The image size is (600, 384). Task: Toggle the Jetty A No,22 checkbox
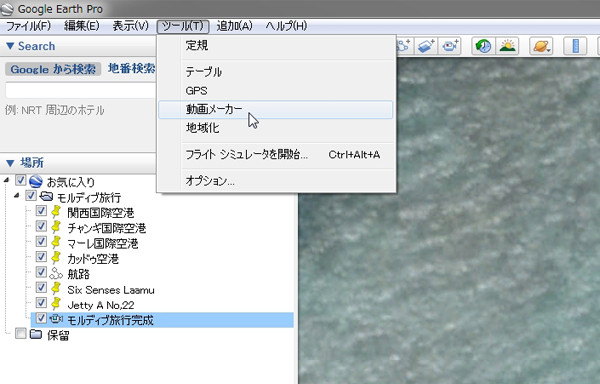[41, 303]
